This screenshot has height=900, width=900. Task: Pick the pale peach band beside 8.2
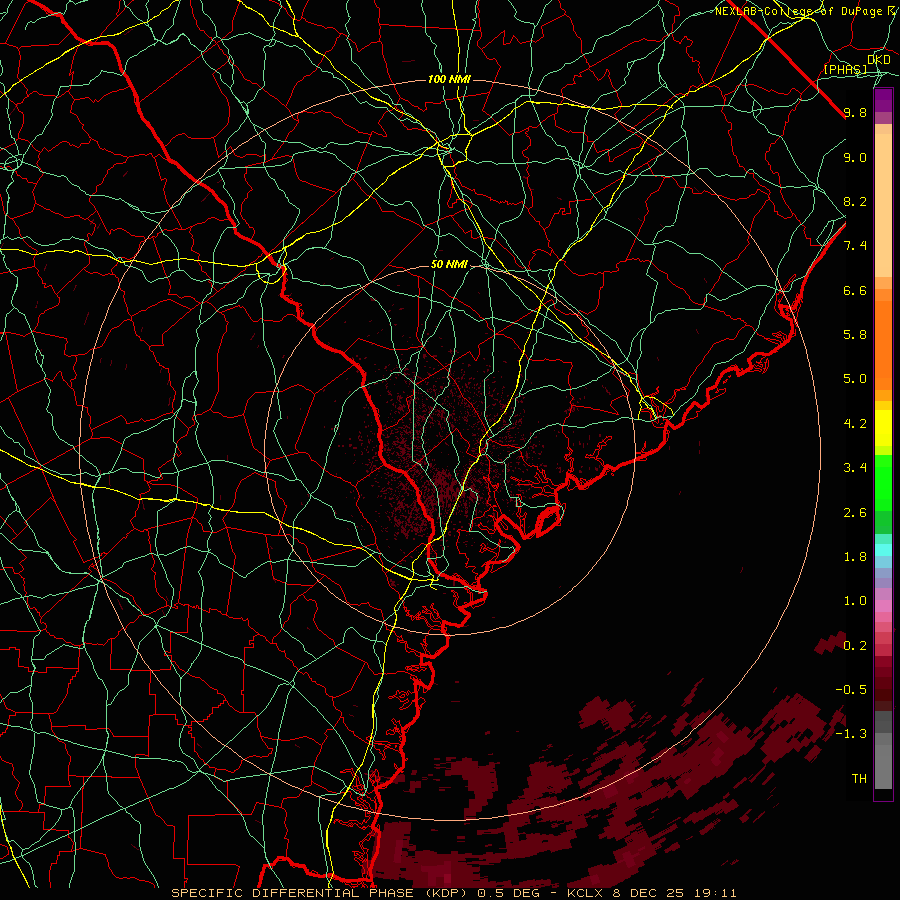(x=883, y=205)
